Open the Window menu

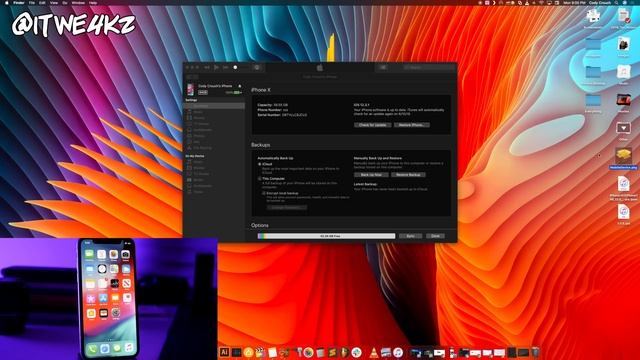pyautogui.click(x=78, y=2)
